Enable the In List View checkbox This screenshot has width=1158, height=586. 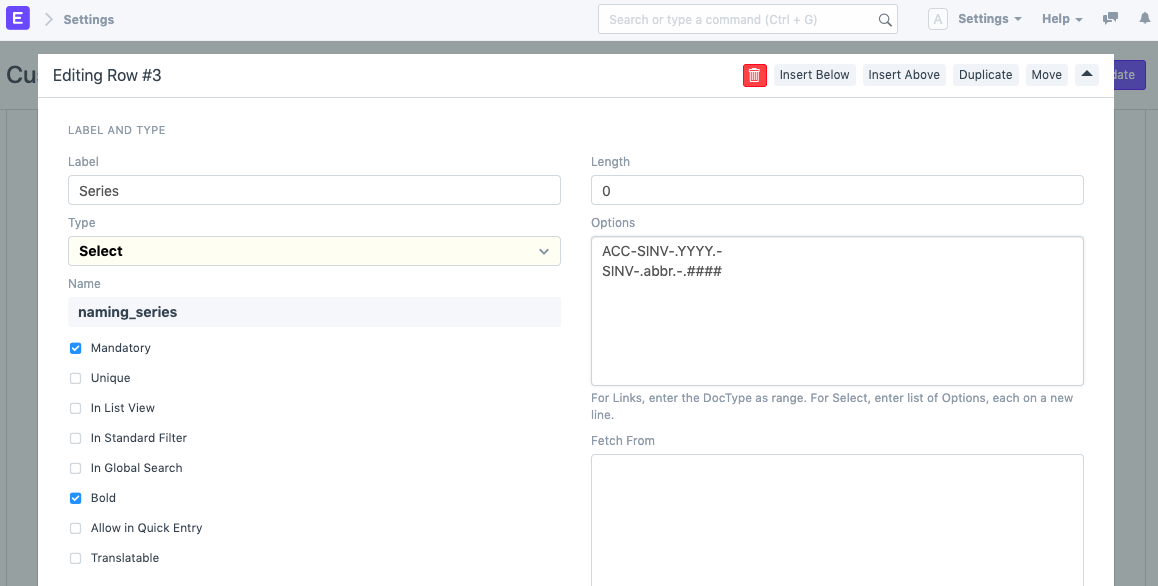(x=76, y=408)
